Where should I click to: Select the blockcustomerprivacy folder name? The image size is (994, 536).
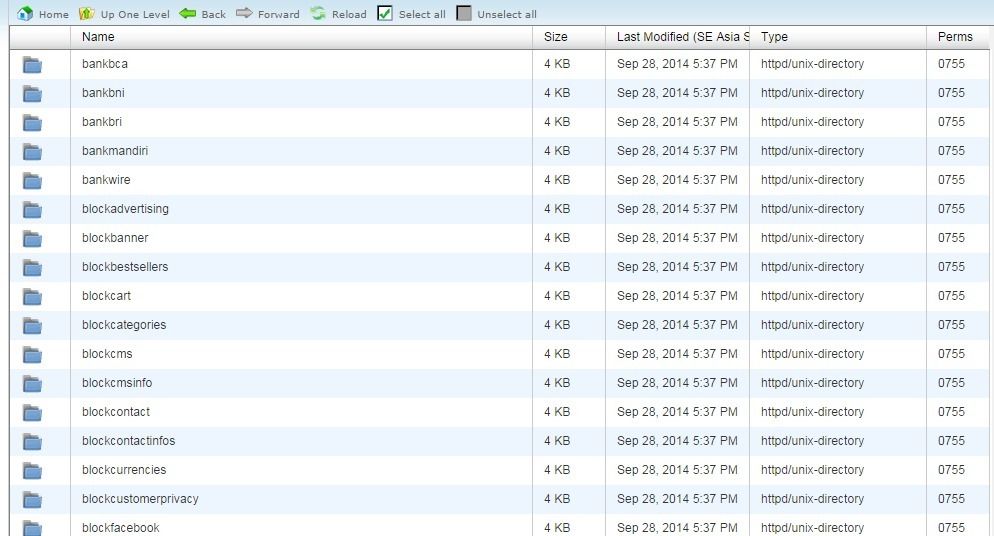(x=140, y=499)
